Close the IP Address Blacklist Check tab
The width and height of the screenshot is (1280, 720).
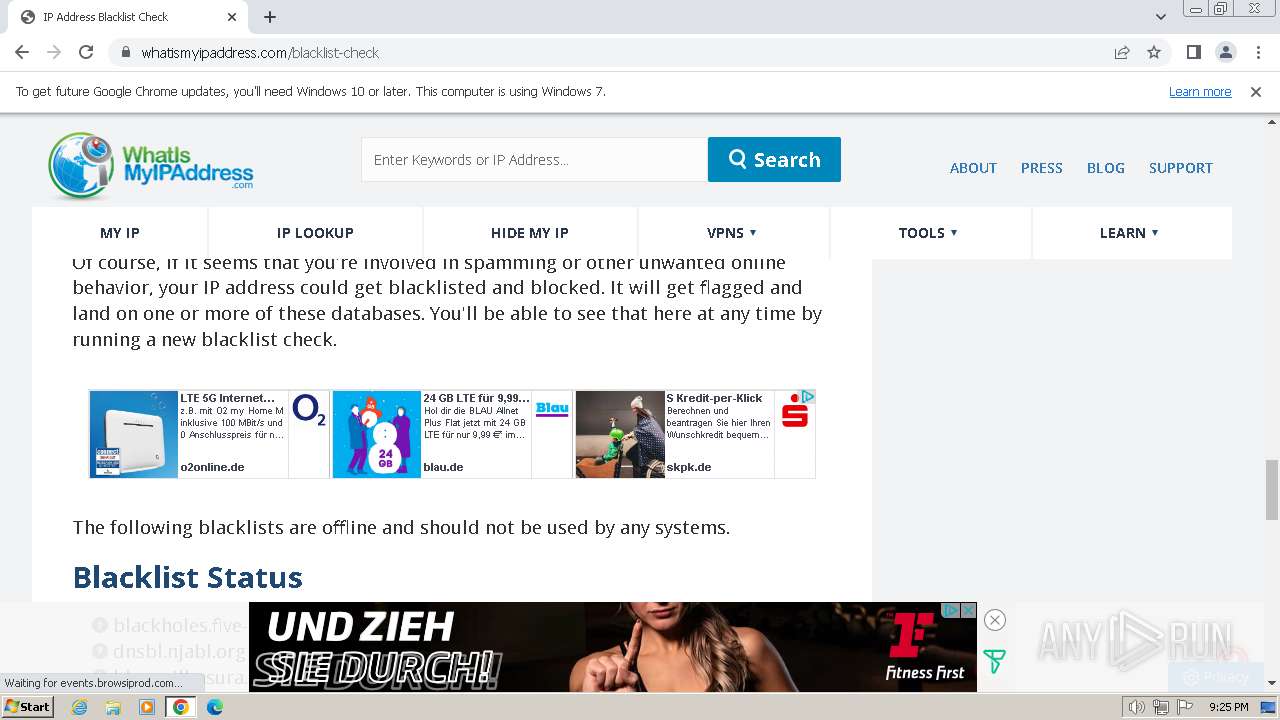point(232,17)
